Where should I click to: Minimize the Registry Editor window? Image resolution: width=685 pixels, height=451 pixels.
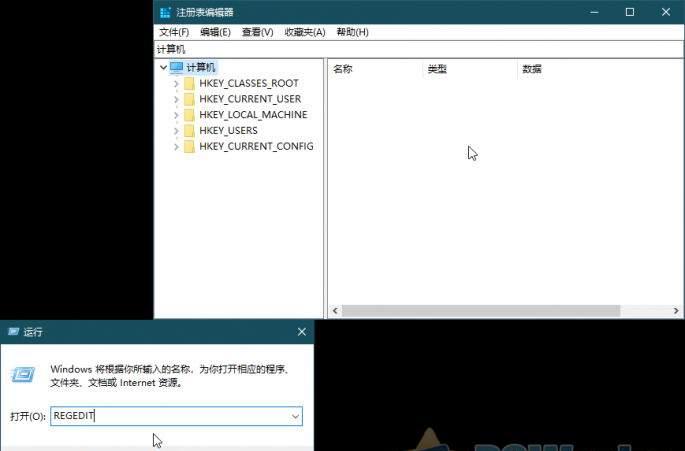pyautogui.click(x=594, y=12)
